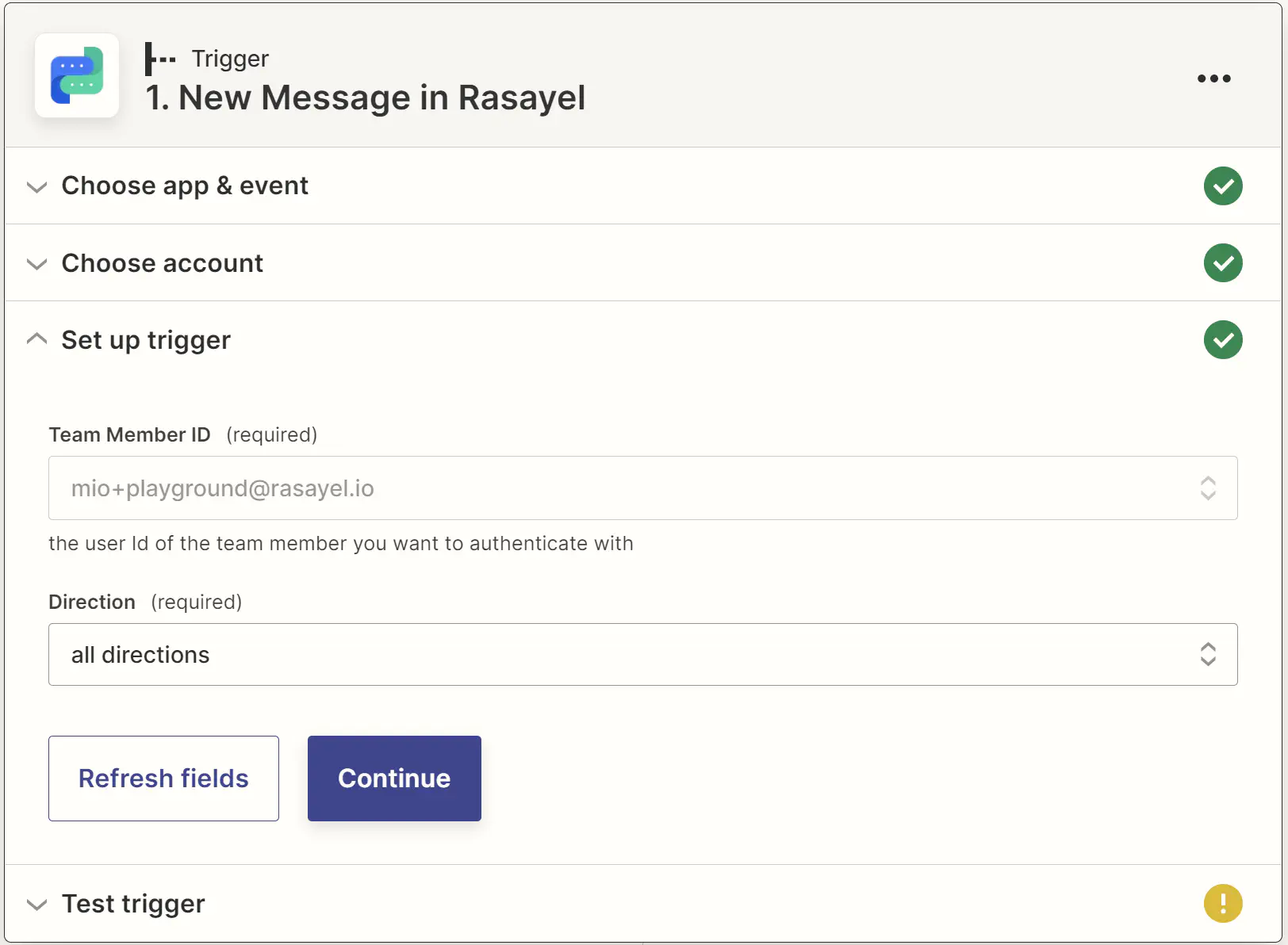Click Refresh fields
Viewport: 1288px width, 945px height.
click(x=163, y=778)
